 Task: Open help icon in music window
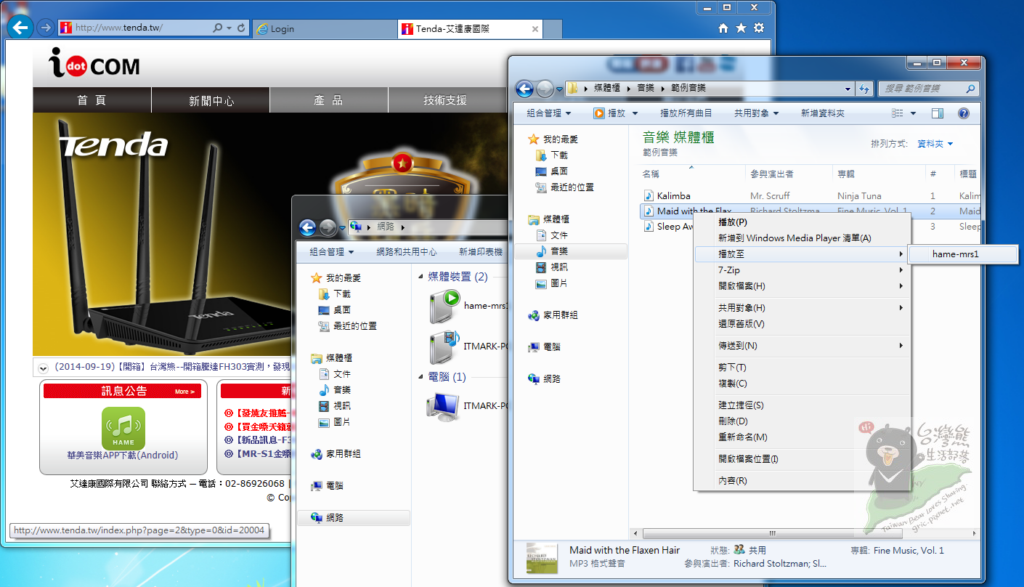point(963,114)
